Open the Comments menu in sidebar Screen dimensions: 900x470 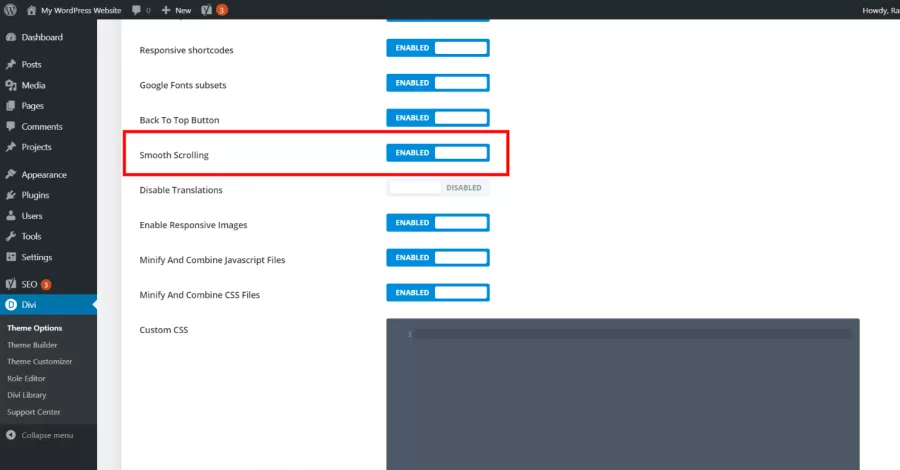pyautogui.click(x=48, y=126)
